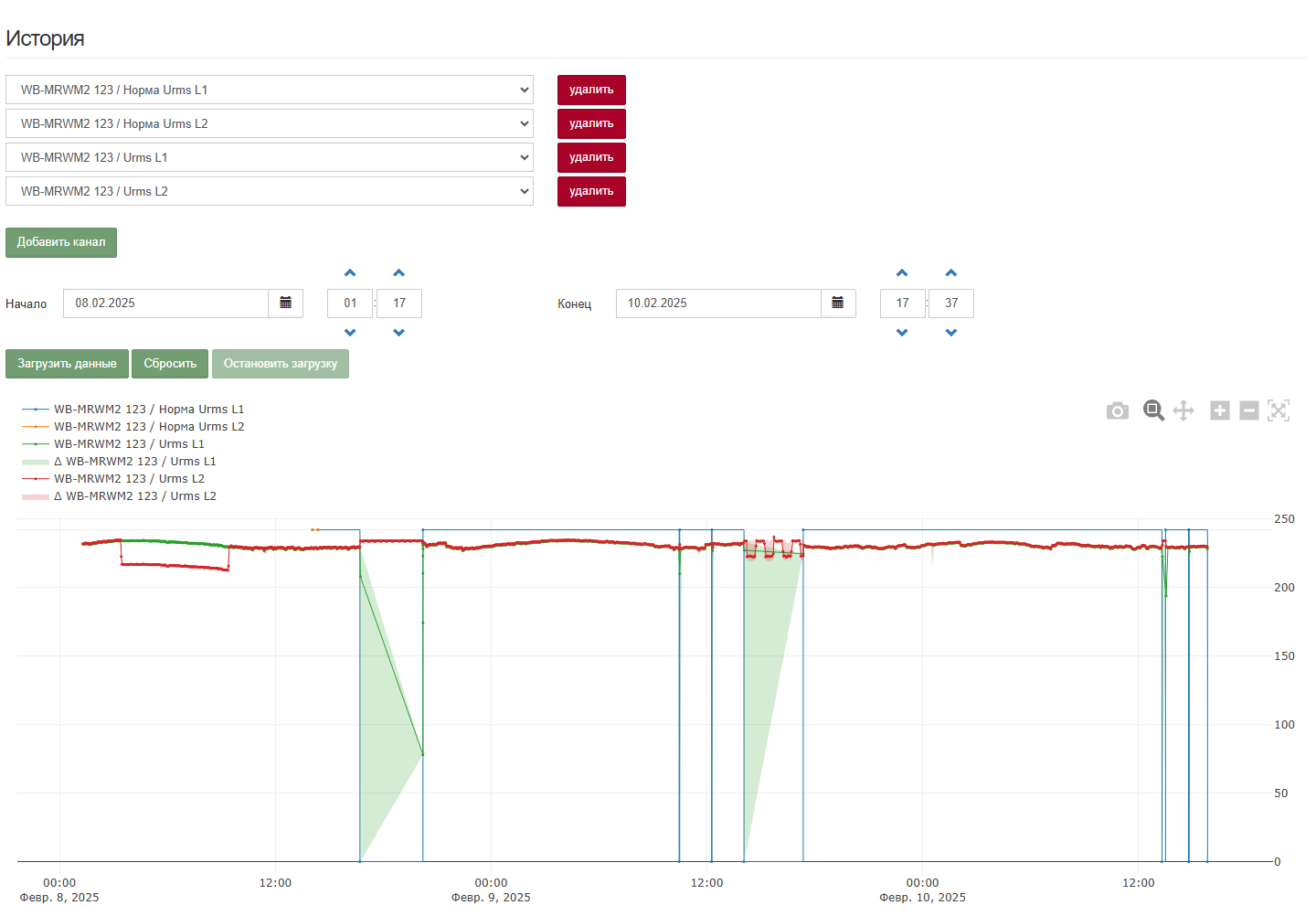Image resolution: width=1316 pixels, height=916 pixels.
Task: Open the Норма Urms L2 channel dropdown
Action: pos(270,123)
